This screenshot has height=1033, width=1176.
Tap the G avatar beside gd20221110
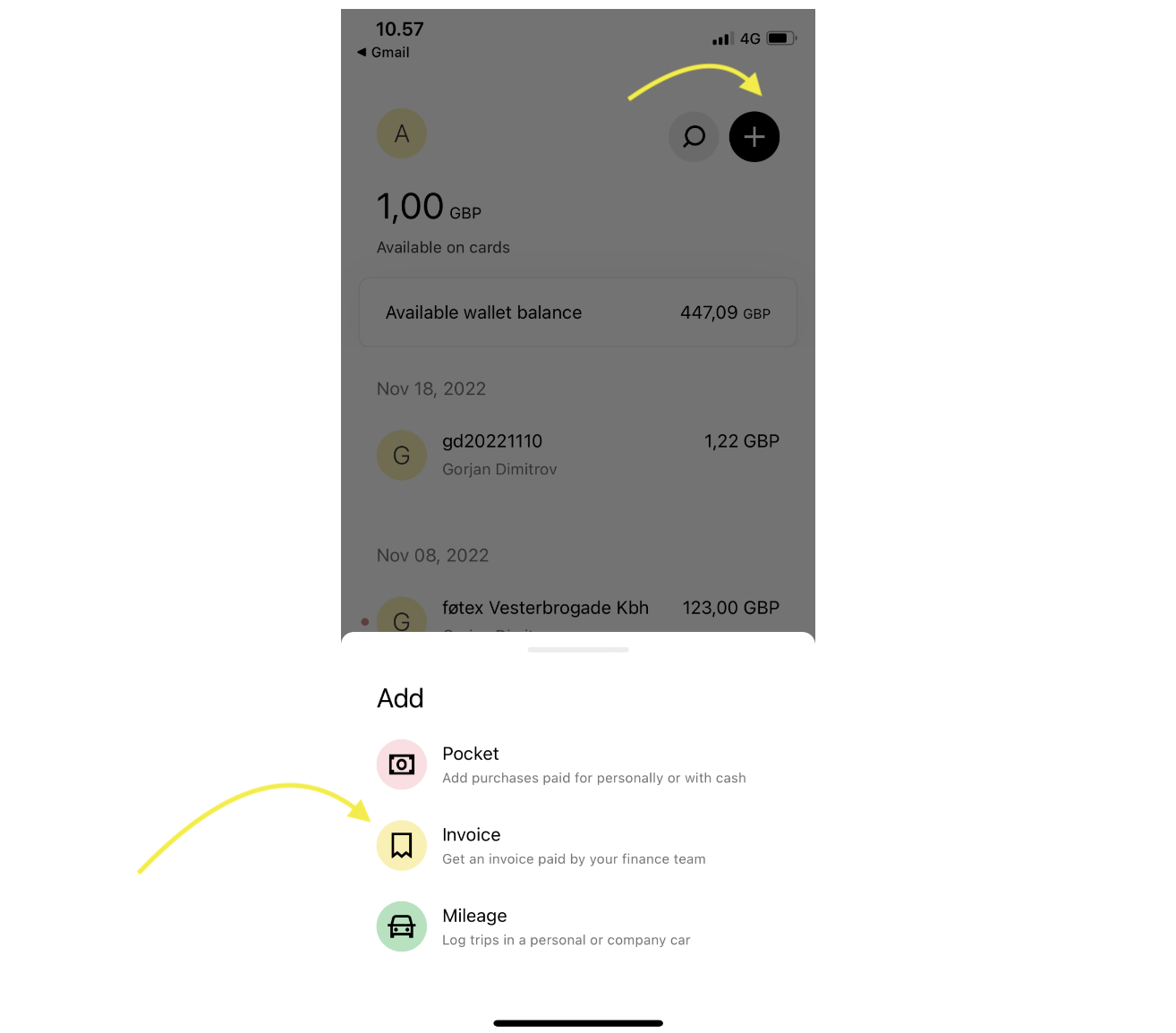(402, 456)
